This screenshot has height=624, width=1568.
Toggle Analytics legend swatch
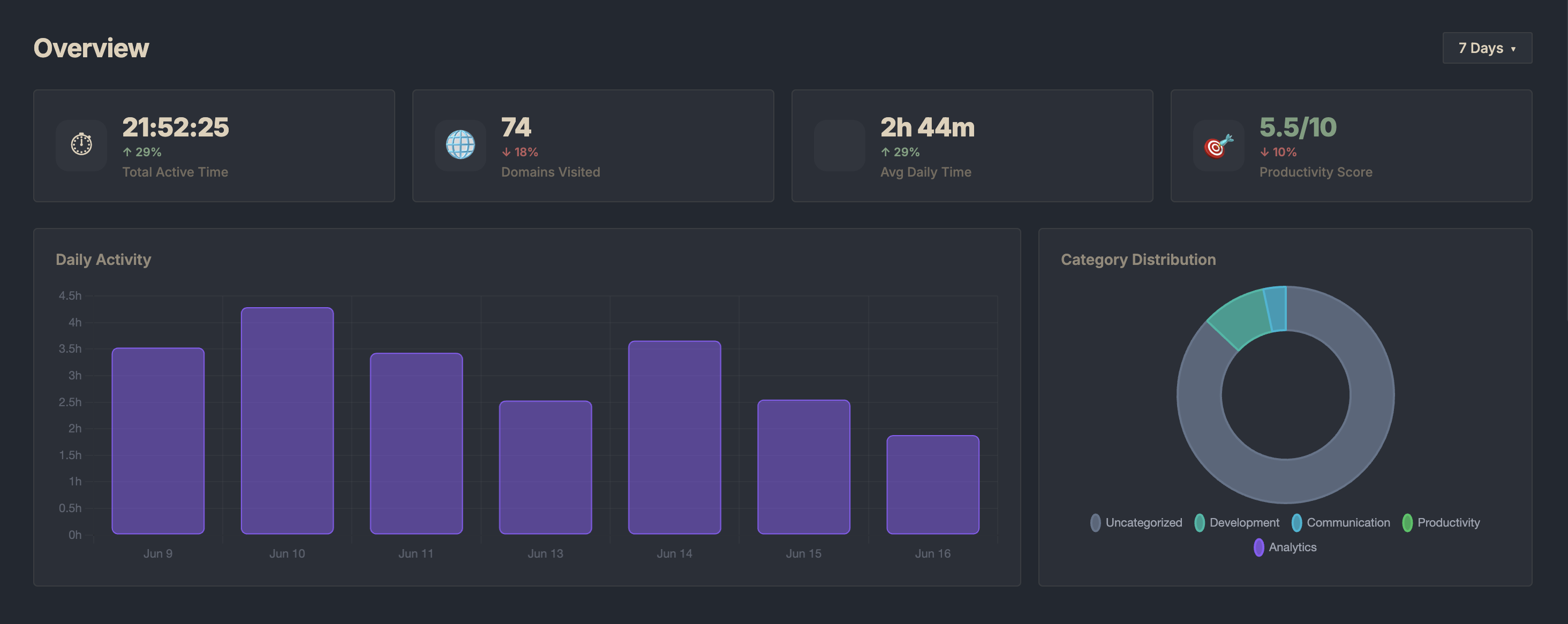pos(1259,547)
